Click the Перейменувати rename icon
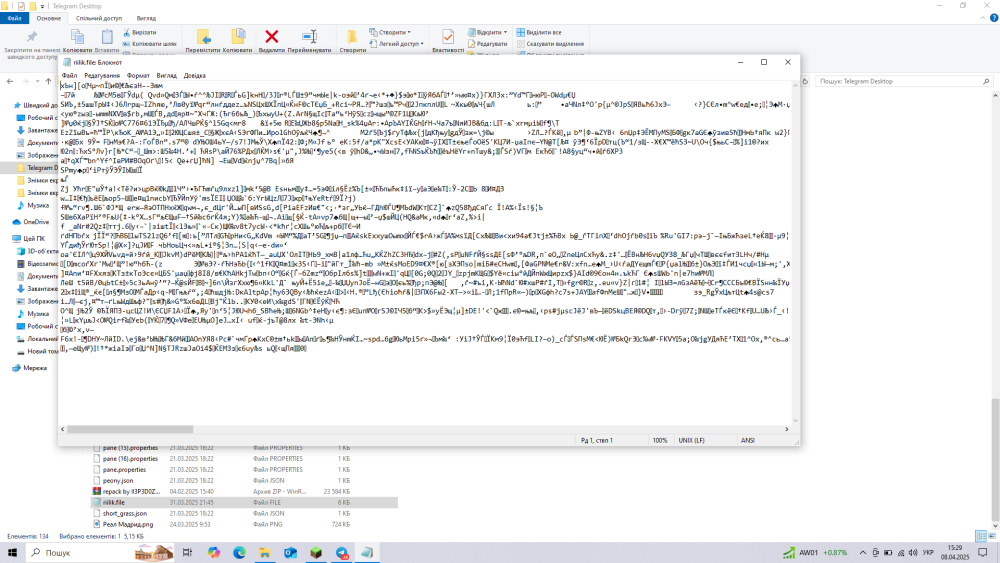 point(309,37)
